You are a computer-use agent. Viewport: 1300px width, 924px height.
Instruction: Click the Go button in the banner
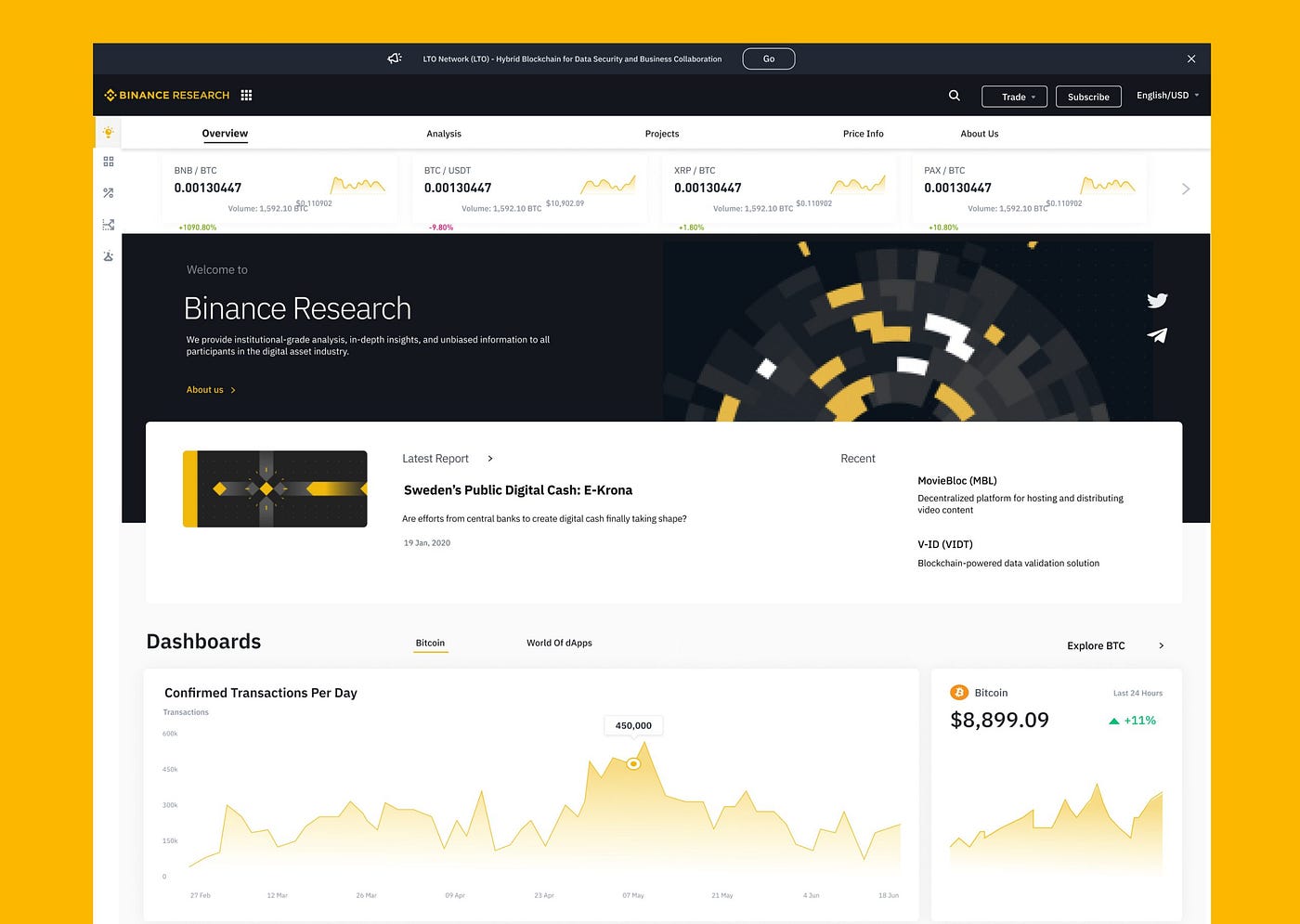pos(769,59)
